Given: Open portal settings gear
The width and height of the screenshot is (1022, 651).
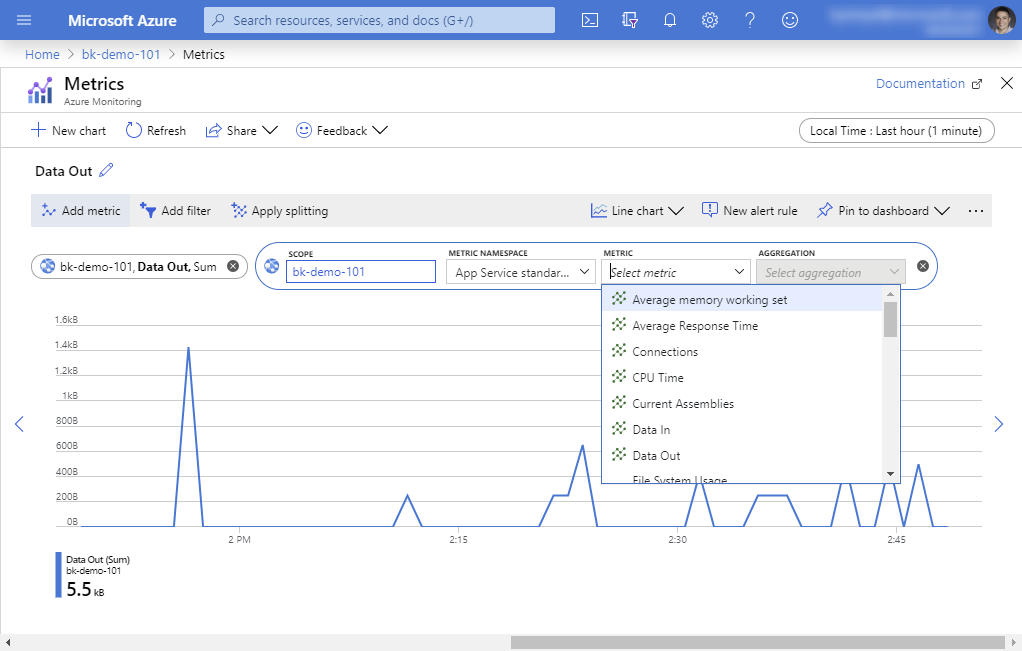Looking at the screenshot, I should point(710,20).
